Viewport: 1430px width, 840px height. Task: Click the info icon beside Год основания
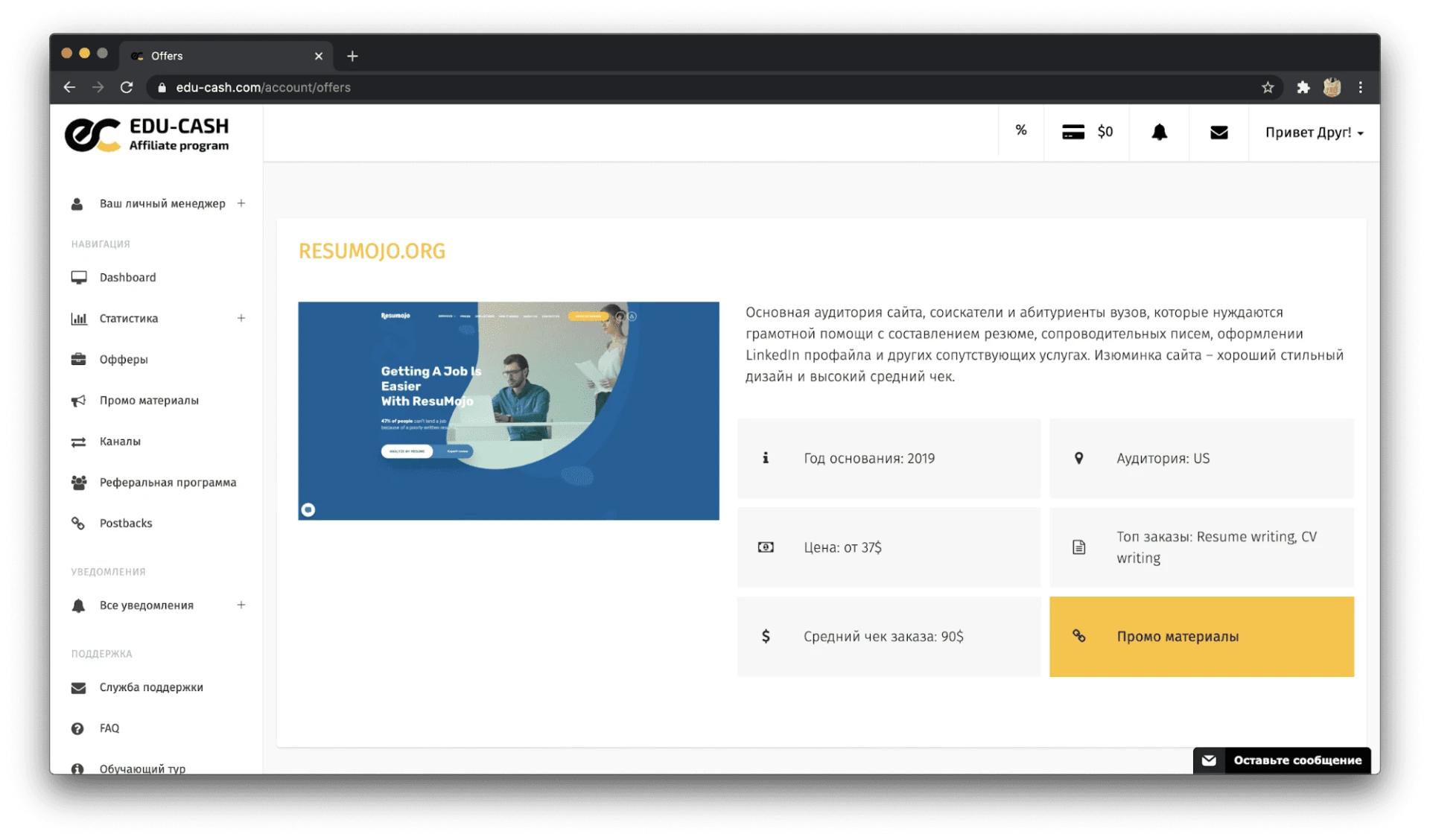coord(765,458)
